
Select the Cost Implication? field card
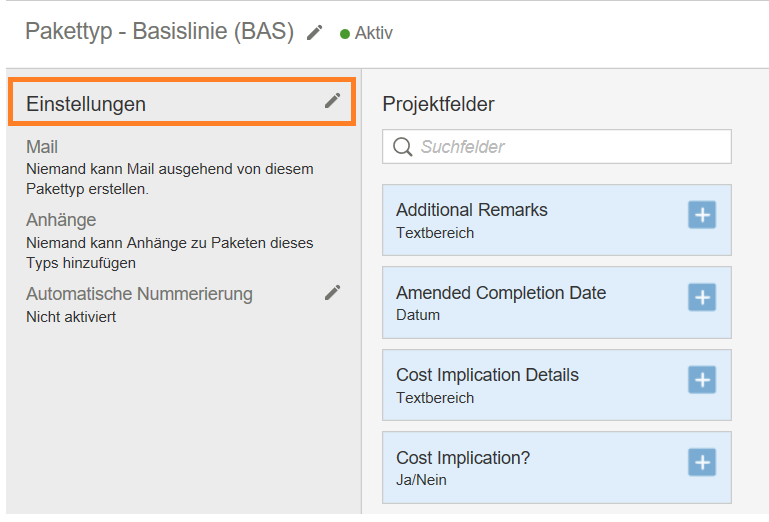pyautogui.click(x=557, y=467)
